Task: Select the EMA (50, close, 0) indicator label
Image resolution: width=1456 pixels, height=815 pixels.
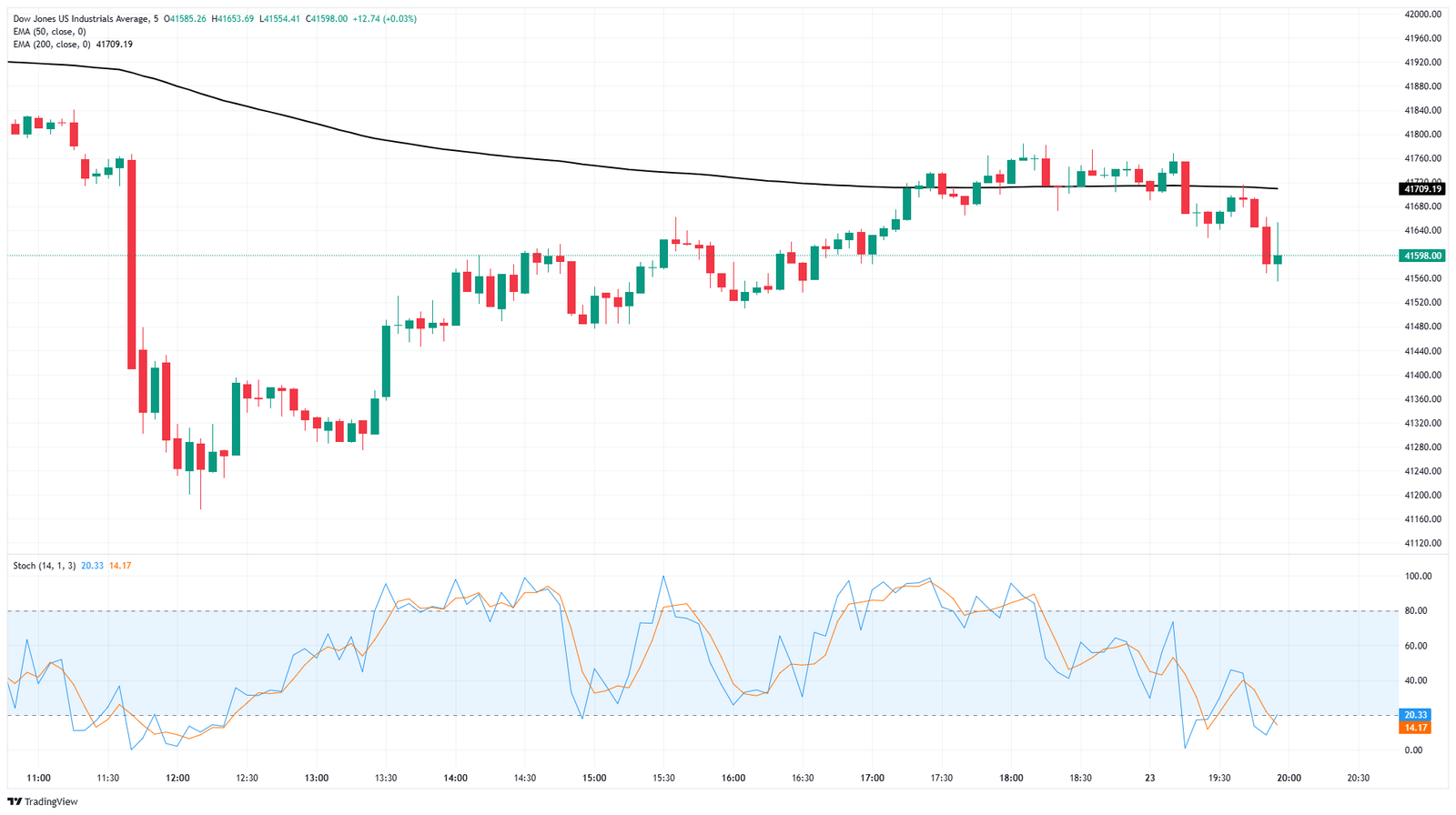Action: tap(49, 31)
